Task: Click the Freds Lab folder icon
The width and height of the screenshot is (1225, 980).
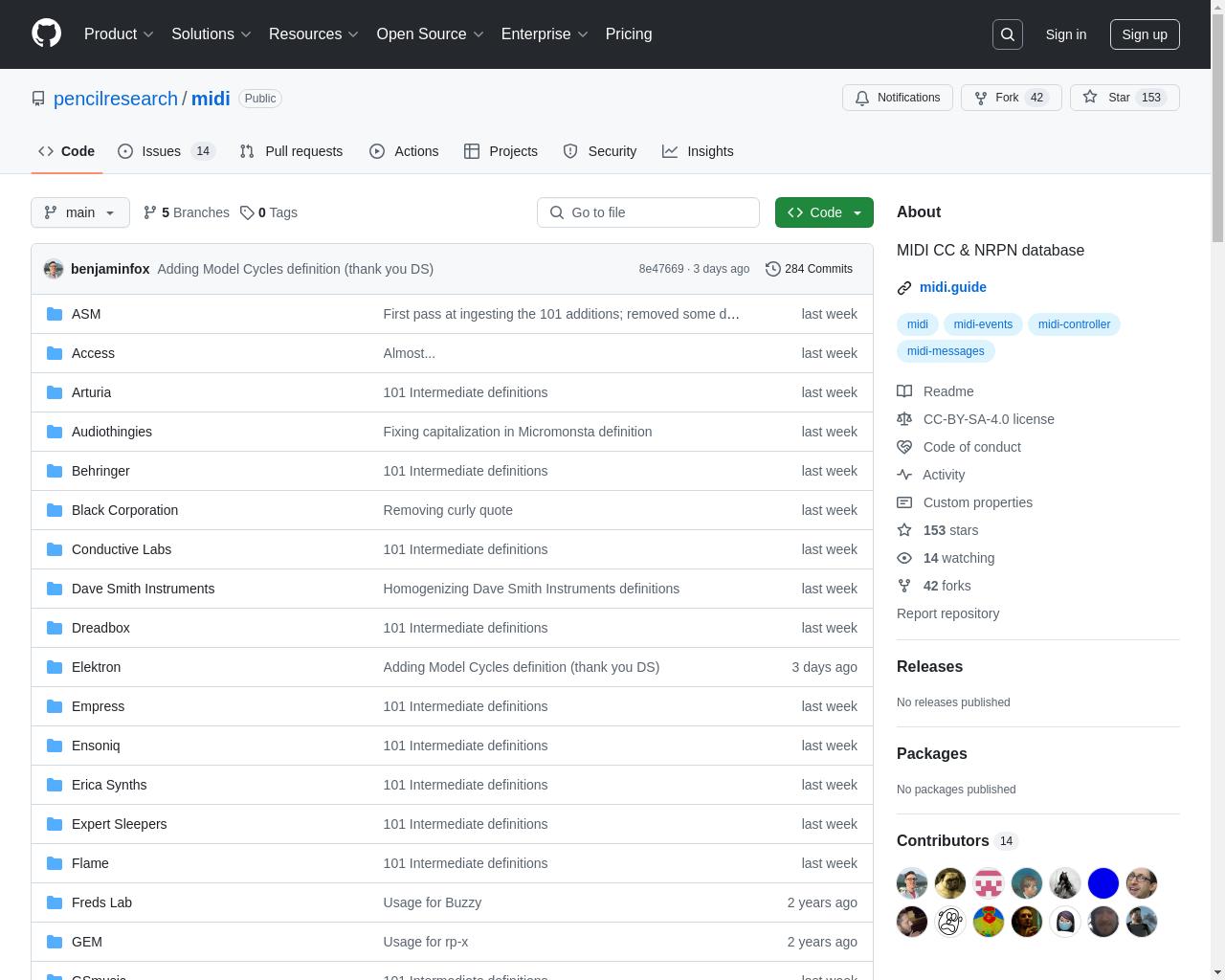Action: click(55, 902)
